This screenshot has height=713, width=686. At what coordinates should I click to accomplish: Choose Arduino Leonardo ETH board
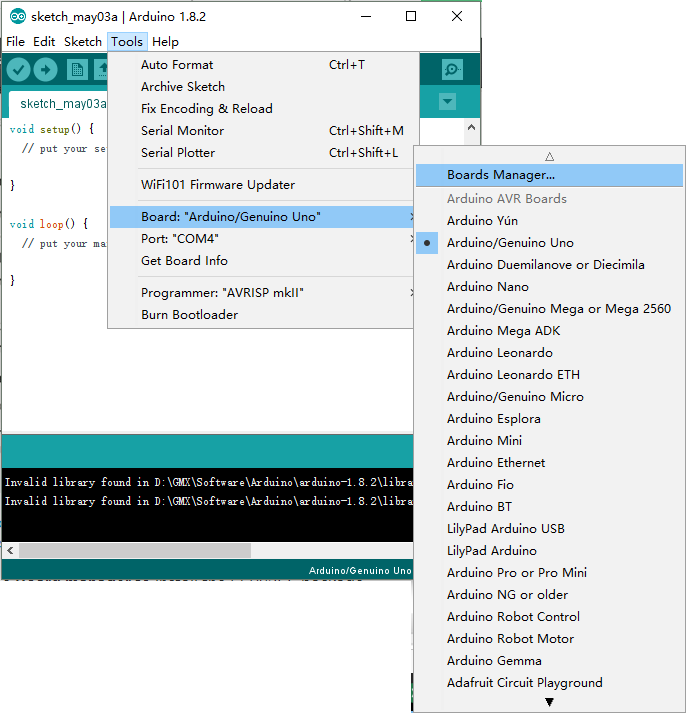pyautogui.click(x=549, y=375)
